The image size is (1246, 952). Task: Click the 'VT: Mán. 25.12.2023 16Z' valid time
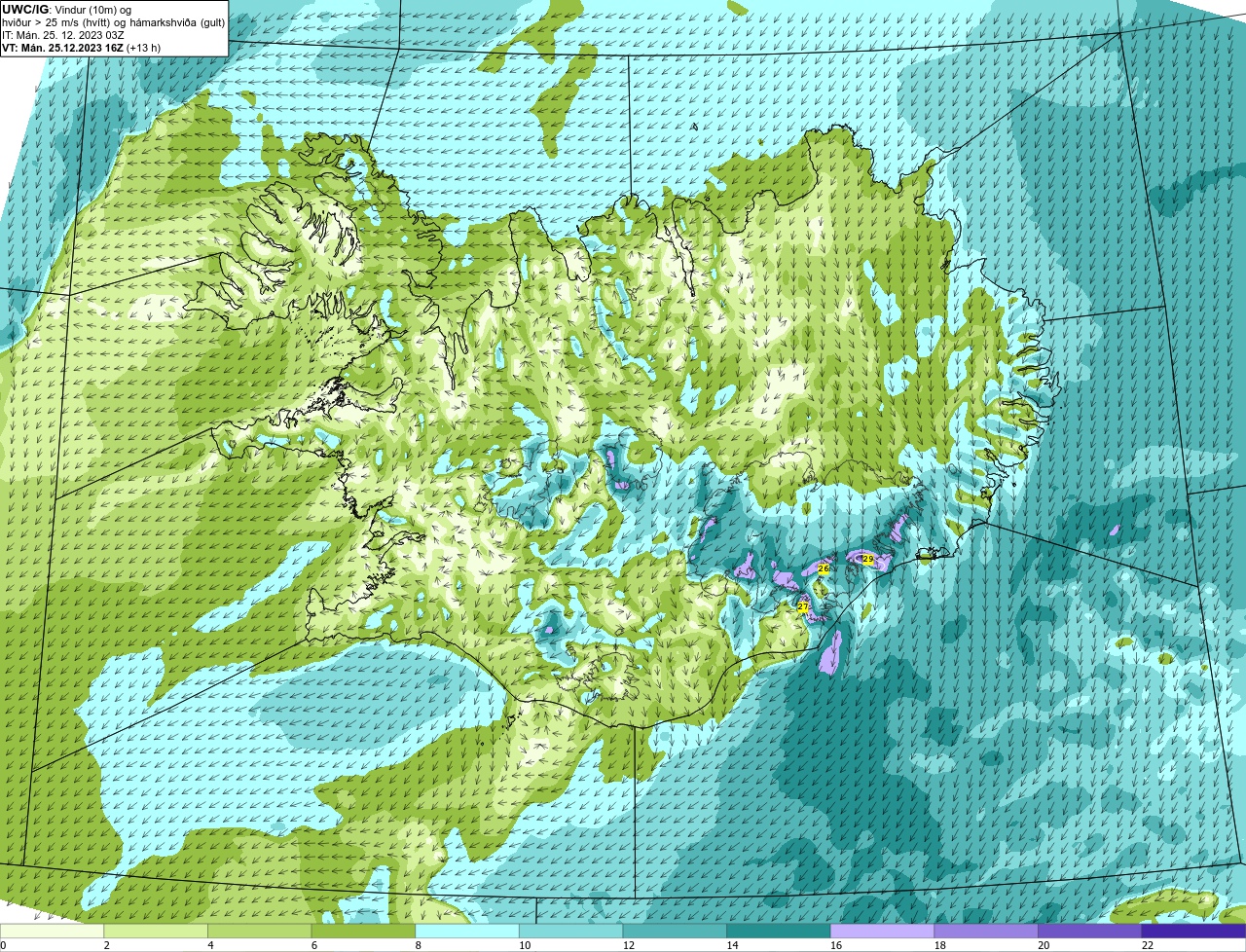click(x=63, y=47)
